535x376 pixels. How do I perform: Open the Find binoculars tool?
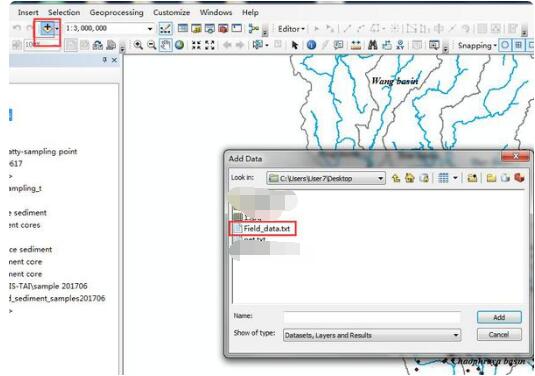(373, 45)
